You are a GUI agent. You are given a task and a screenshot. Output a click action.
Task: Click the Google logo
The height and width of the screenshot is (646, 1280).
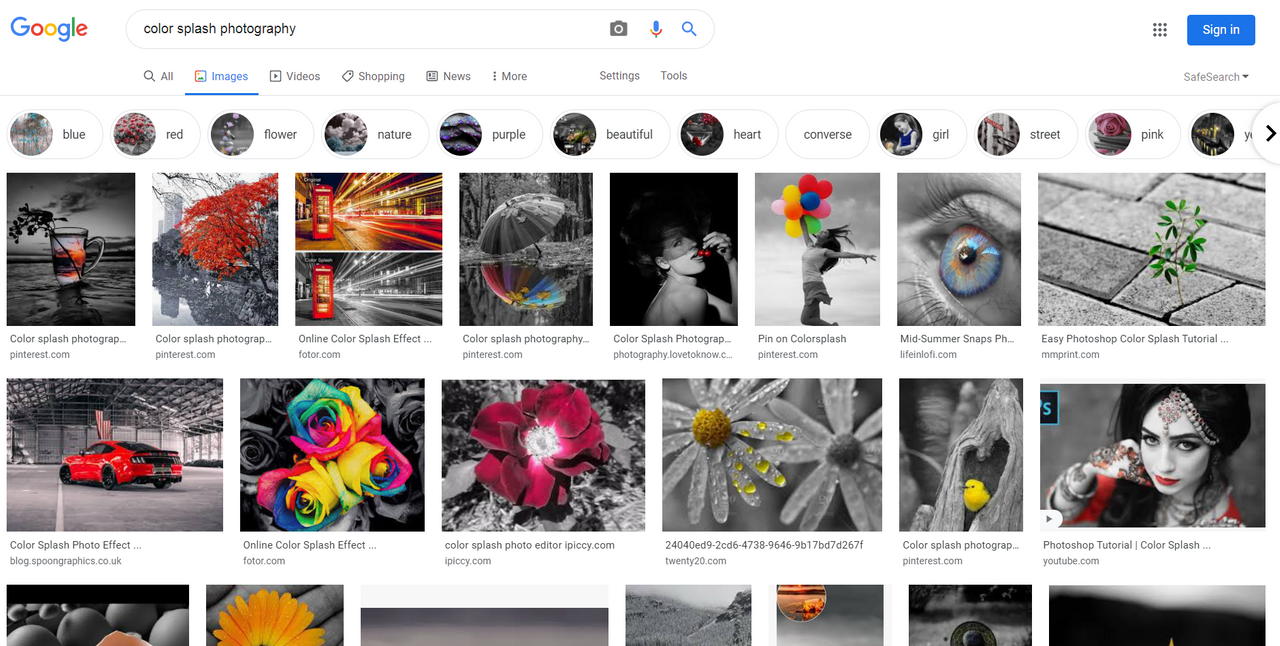(49, 29)
